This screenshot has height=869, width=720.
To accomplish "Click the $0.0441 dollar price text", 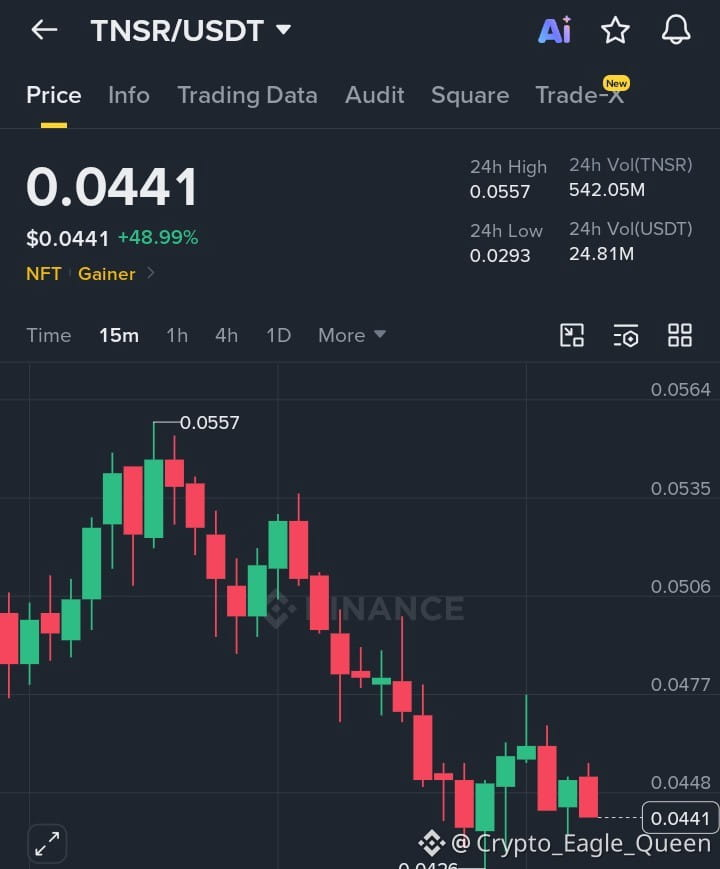I will [x=68, y=238].
